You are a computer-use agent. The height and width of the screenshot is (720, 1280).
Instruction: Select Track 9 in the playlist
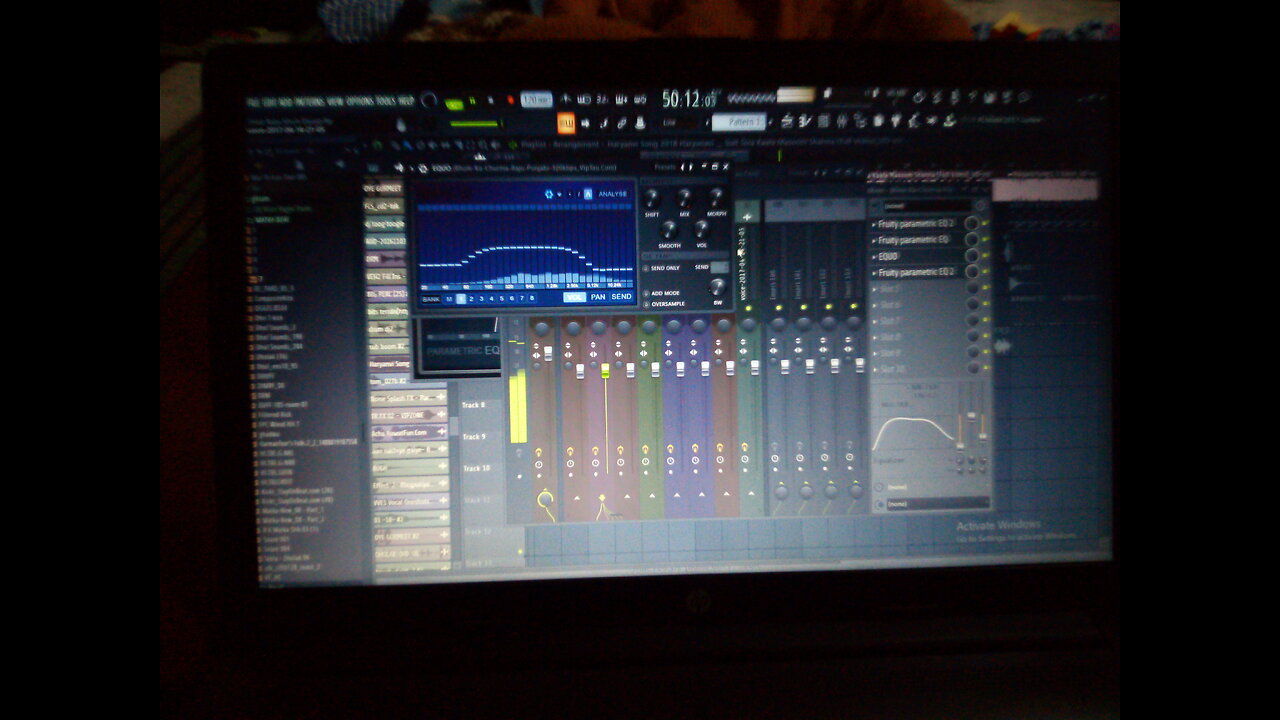(x=474, y=437)
